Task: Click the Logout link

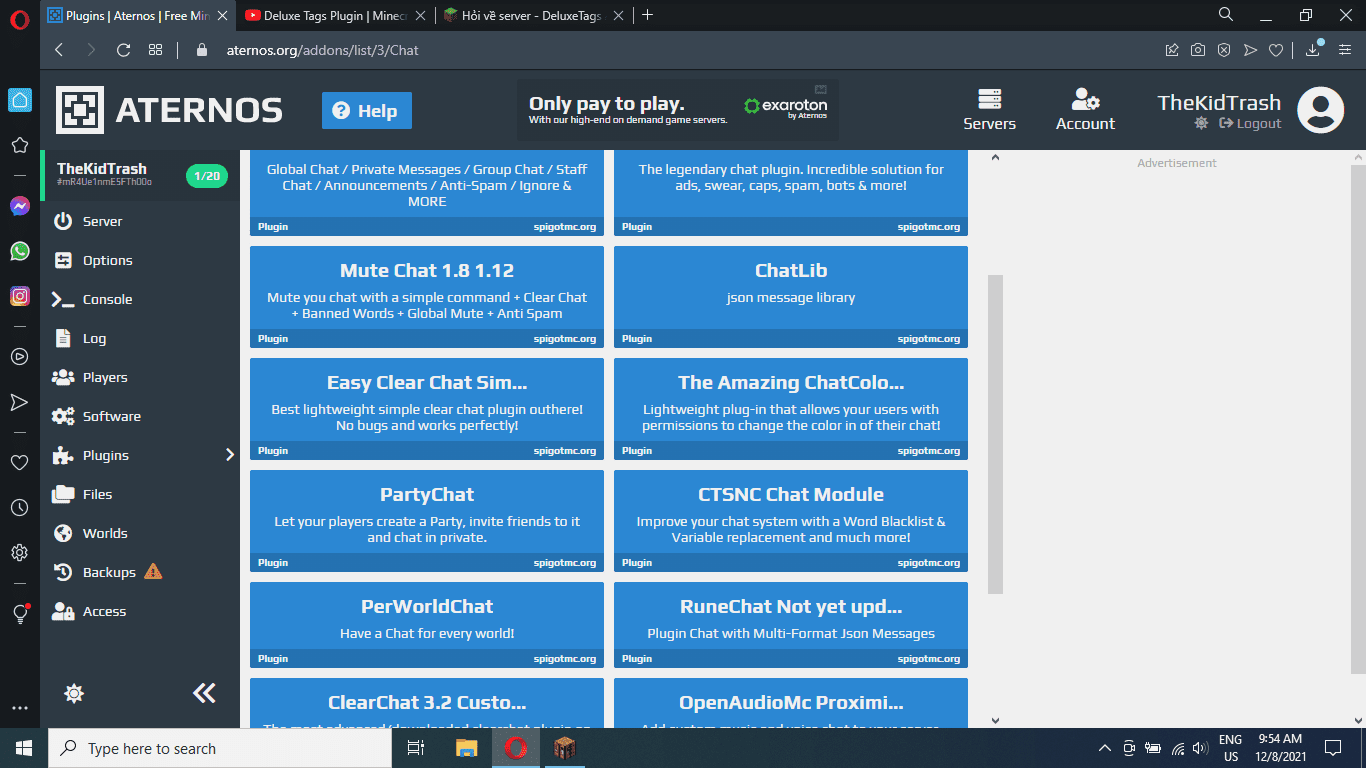Action: click(x=1250, y=123)
